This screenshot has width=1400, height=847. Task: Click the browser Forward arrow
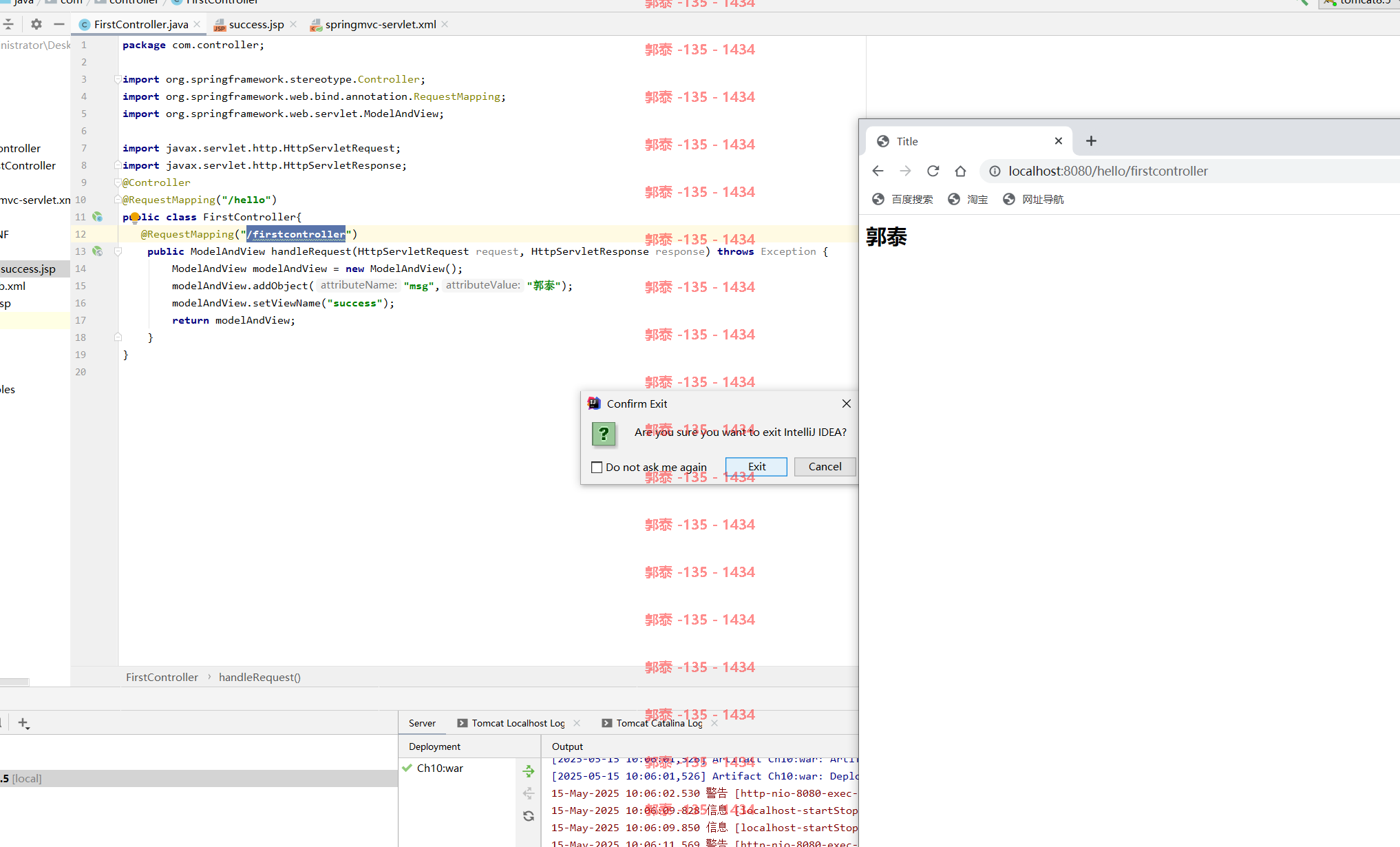905,171
